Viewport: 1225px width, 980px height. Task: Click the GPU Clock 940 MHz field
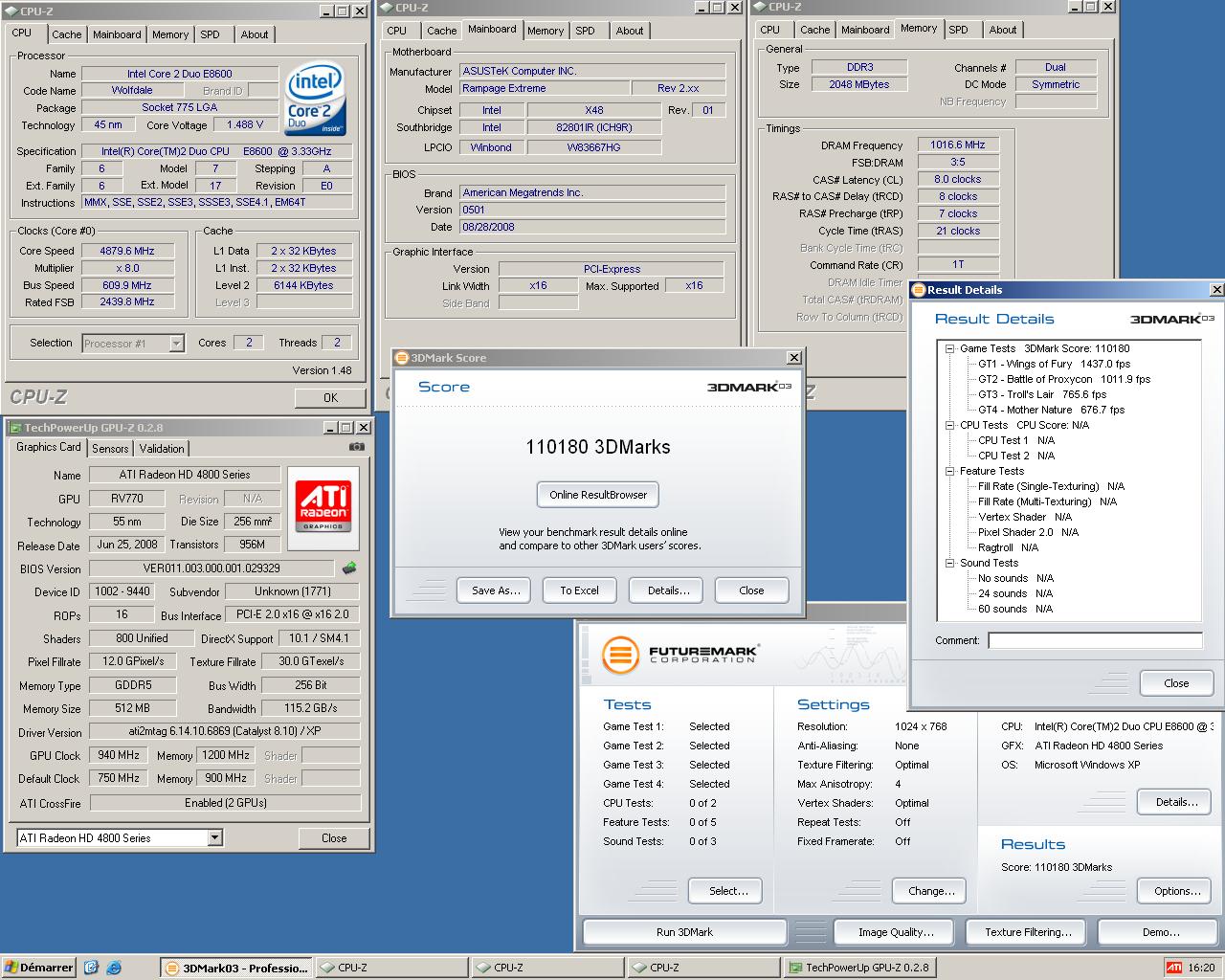click(120, 755)
